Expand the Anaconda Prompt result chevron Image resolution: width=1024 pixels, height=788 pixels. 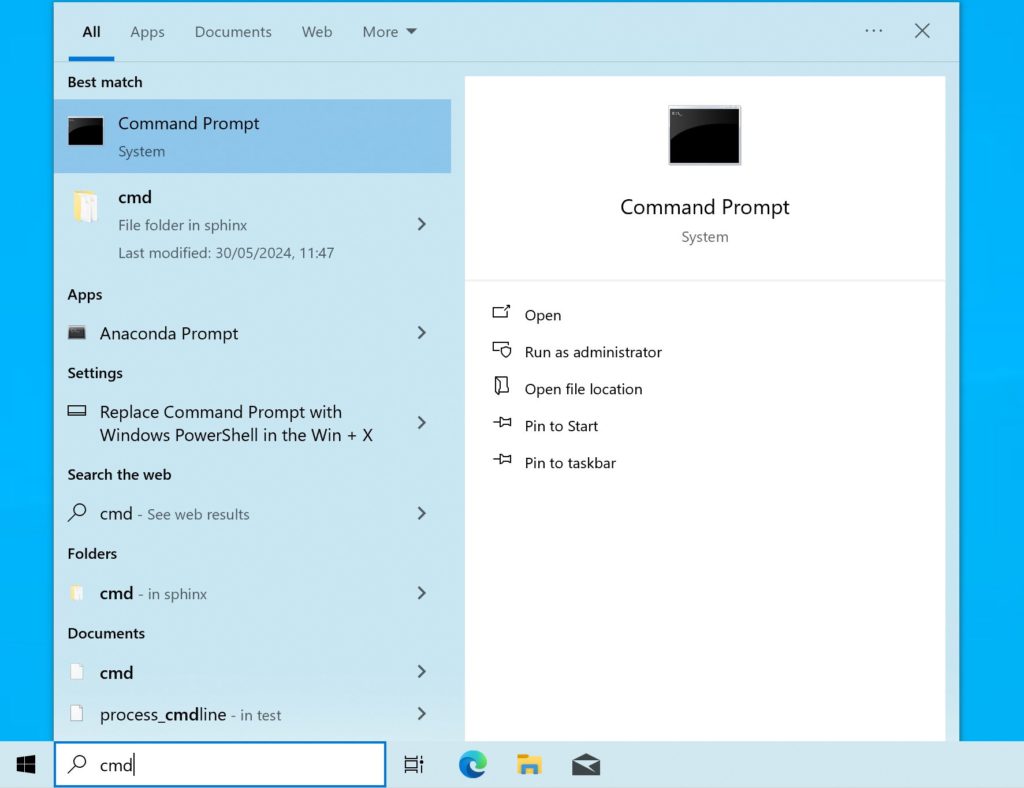(421, 333)
